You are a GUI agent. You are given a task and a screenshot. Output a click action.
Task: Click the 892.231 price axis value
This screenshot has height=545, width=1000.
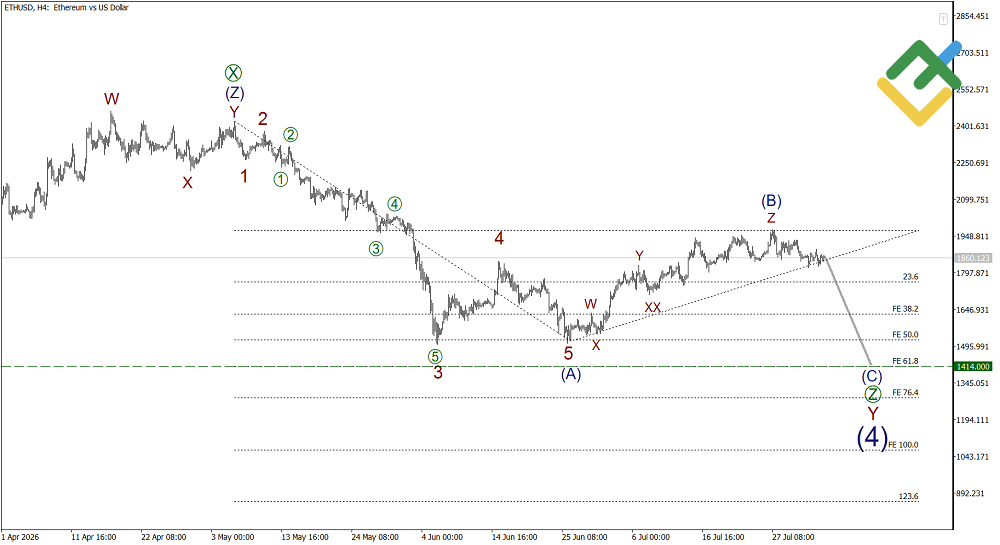pos(969,493)
